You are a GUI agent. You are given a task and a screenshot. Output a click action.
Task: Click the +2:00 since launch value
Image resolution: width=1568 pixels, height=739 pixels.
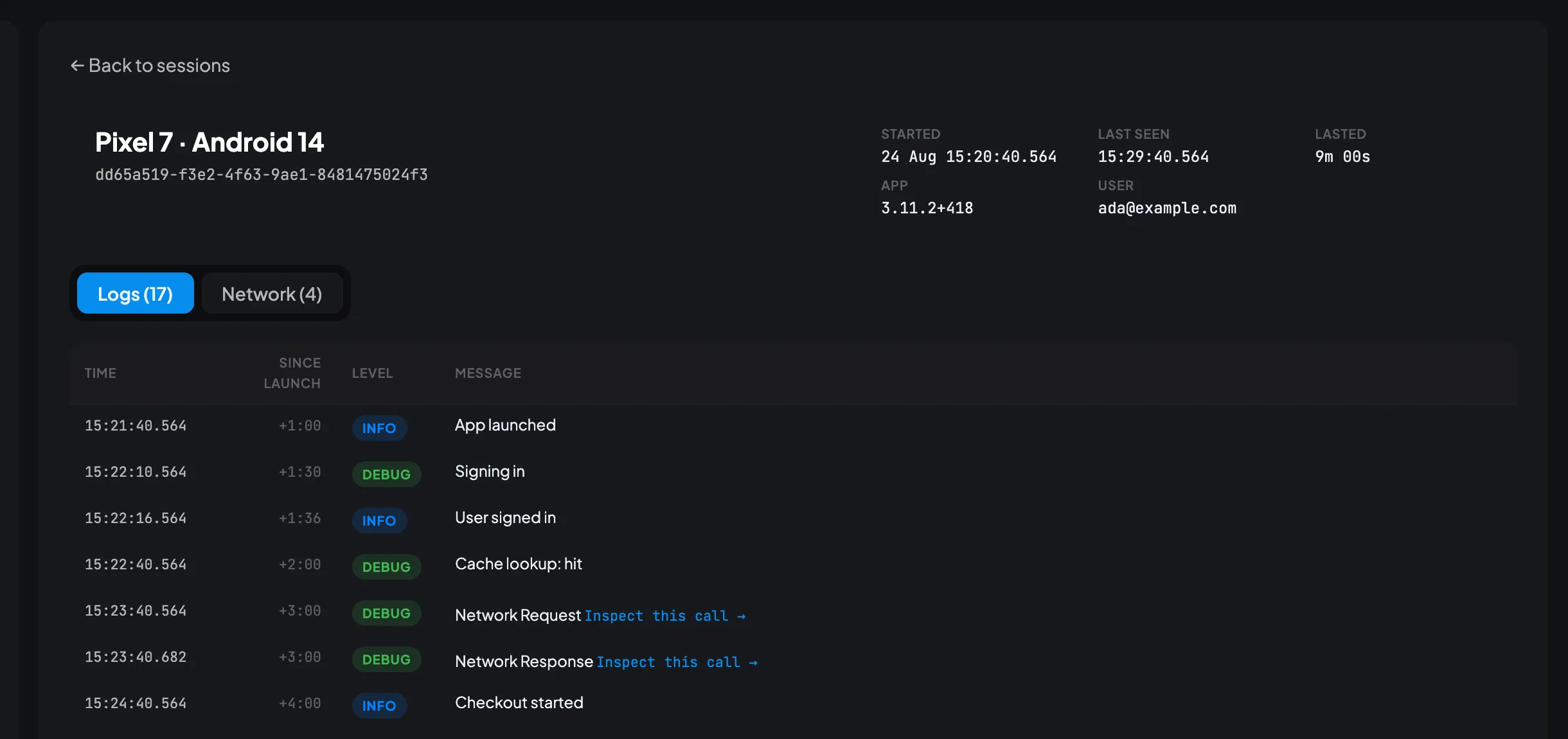299,565
